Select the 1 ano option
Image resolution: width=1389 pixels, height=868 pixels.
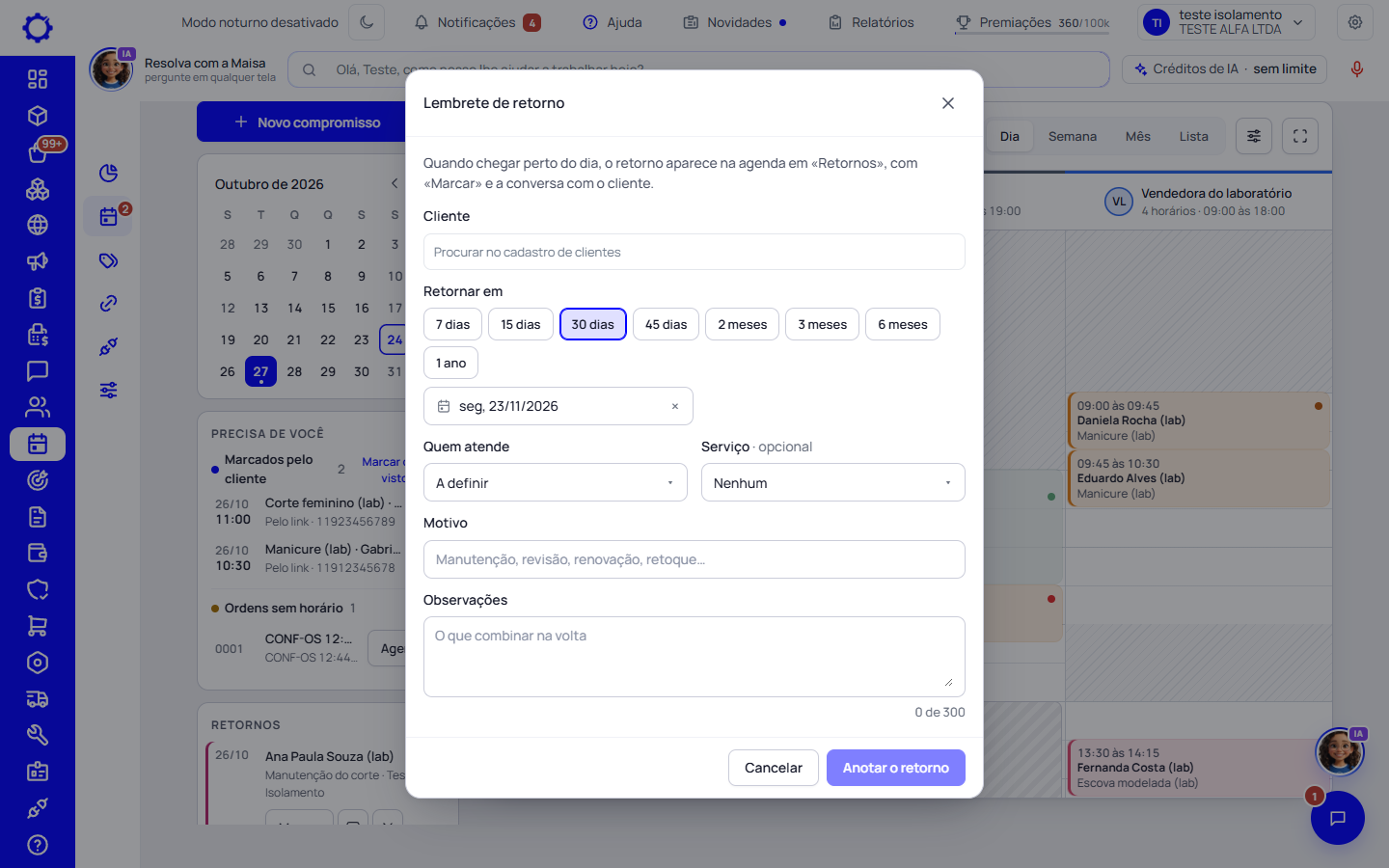(450, 363)
